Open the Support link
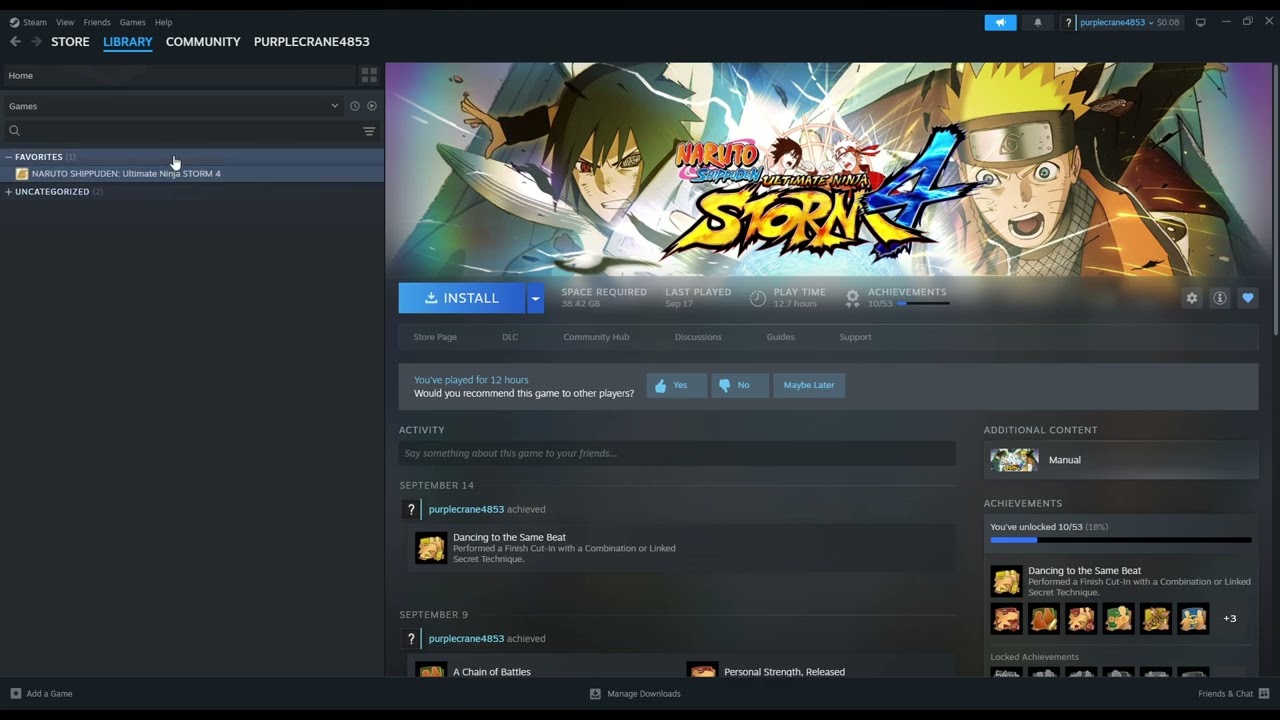1280x720 pixels. 855,337
